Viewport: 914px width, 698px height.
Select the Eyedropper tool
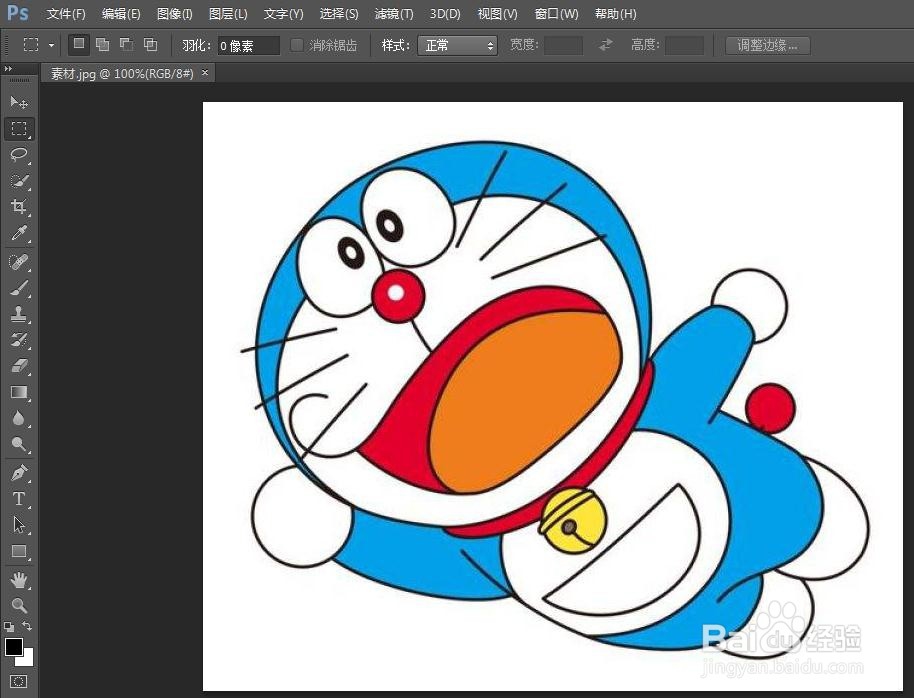pos(19,233)
